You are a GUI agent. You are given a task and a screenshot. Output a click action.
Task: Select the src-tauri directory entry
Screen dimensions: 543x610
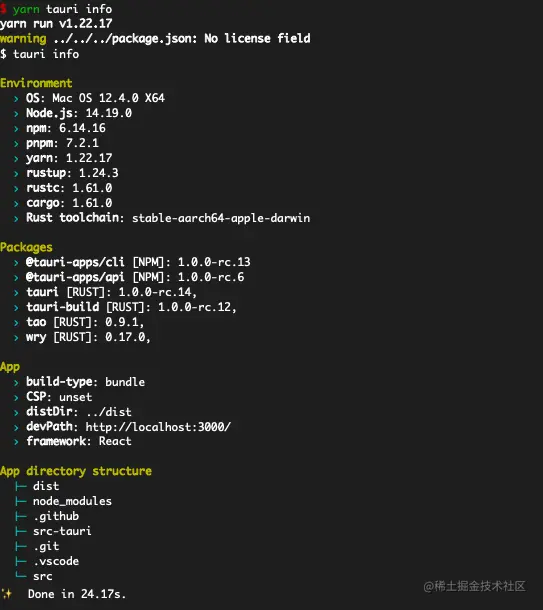tap(62, 531)
